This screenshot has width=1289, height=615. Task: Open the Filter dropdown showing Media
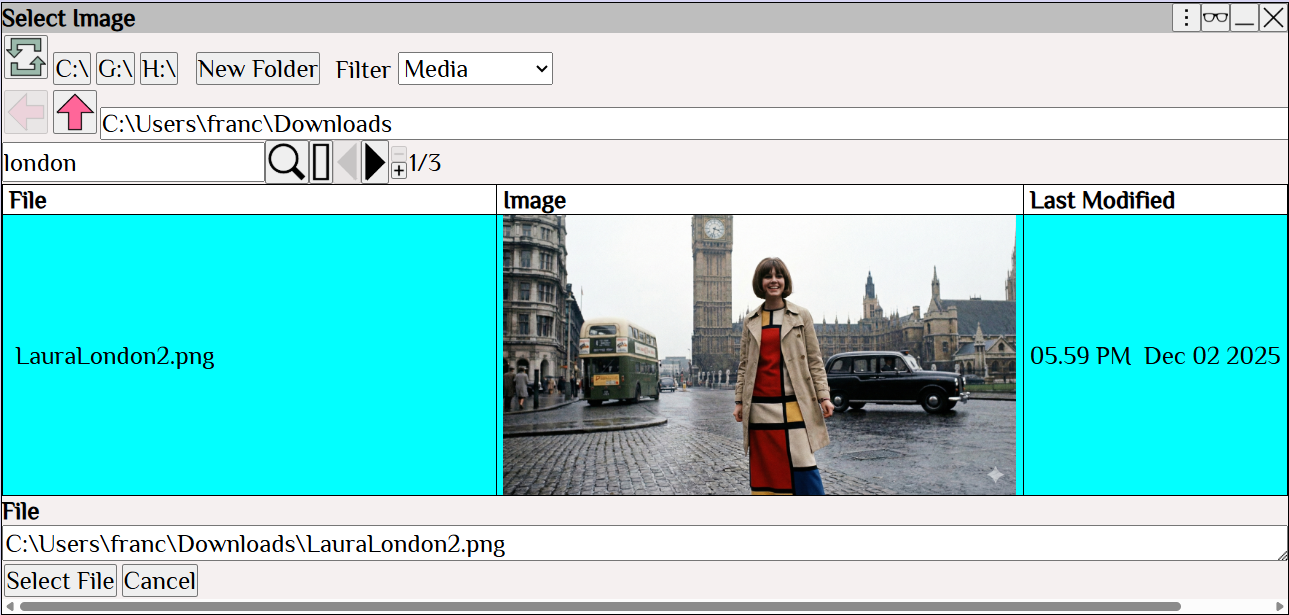[x=475, y=69]
